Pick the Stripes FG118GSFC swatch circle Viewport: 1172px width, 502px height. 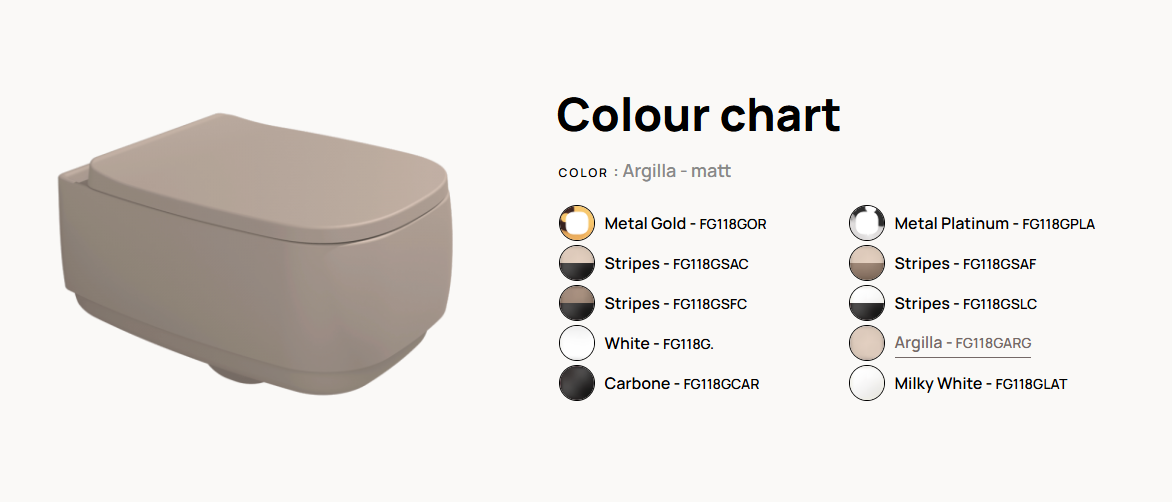click(x=576, y=303)
